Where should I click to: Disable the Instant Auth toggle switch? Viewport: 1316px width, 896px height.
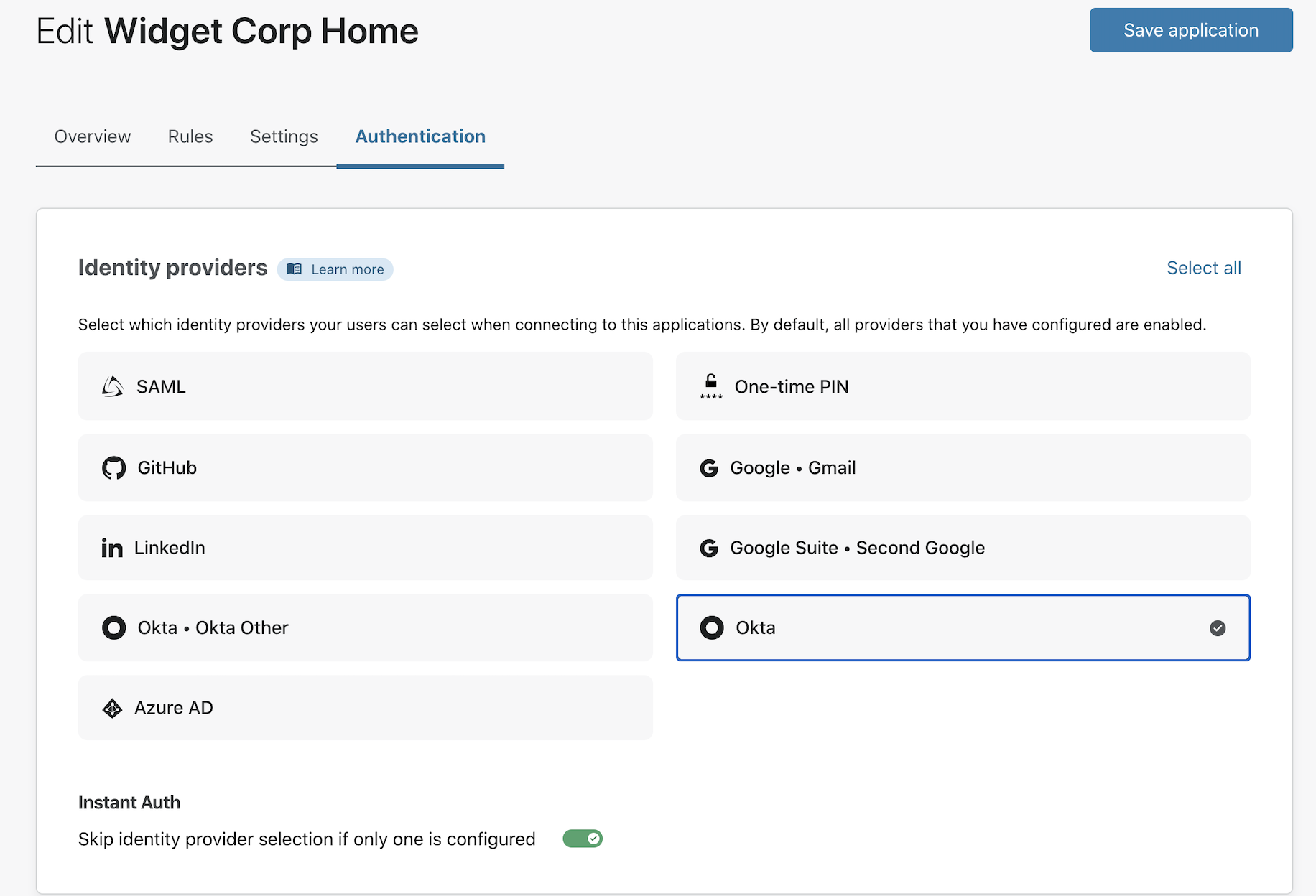pos(582,839)
